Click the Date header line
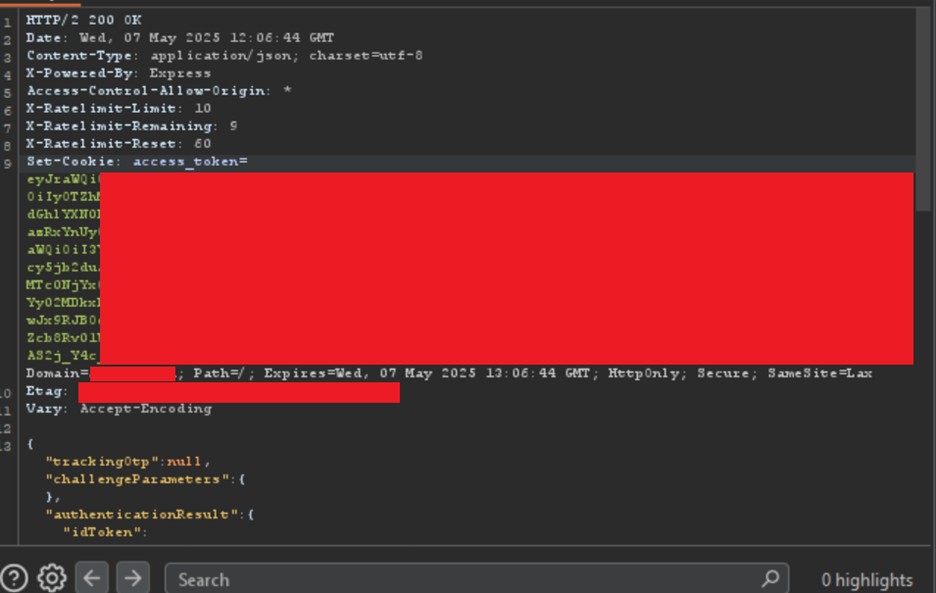This screenshot has height=593, width=936. (x=180, y=38)
